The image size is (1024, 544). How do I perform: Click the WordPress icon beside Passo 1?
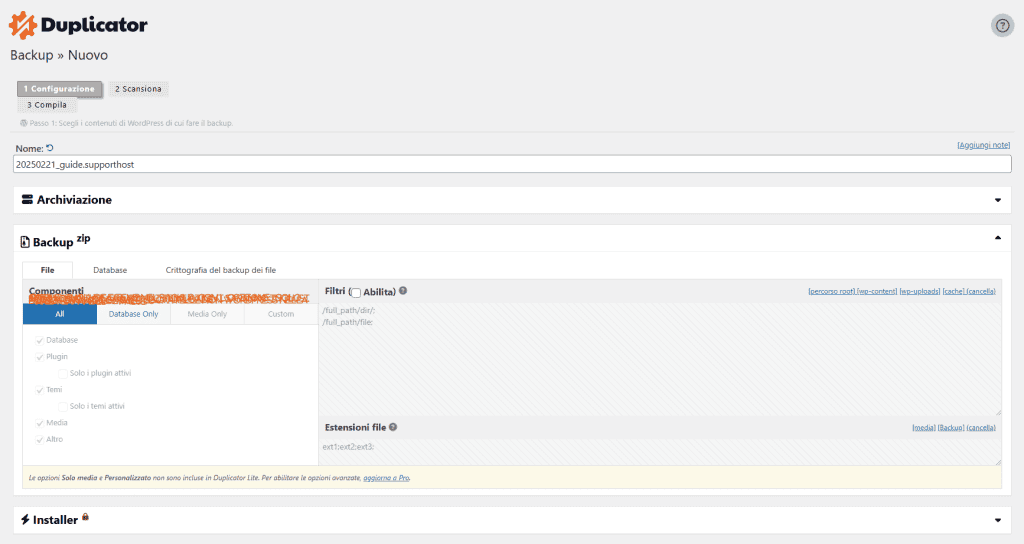(24, 123)
